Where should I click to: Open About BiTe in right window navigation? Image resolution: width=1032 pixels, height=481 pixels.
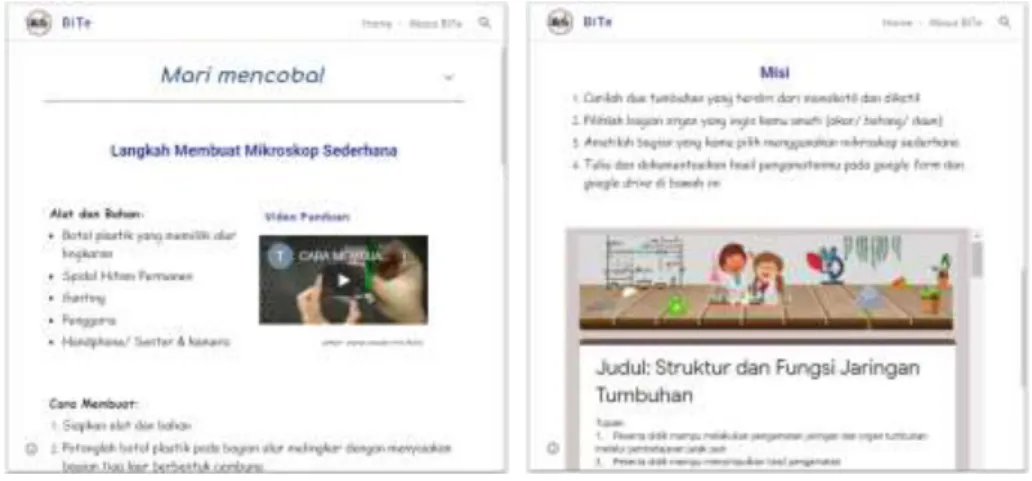click(956, 23)
